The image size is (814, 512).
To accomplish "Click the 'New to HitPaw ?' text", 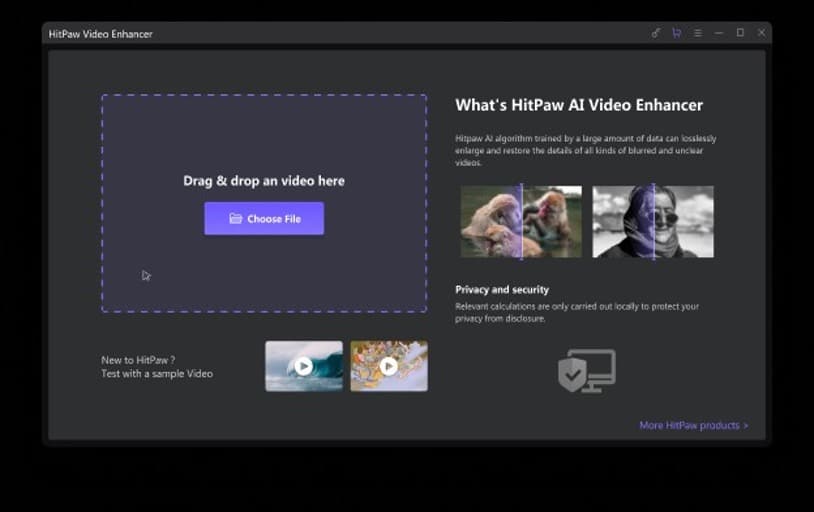I will tap(138, 360).
